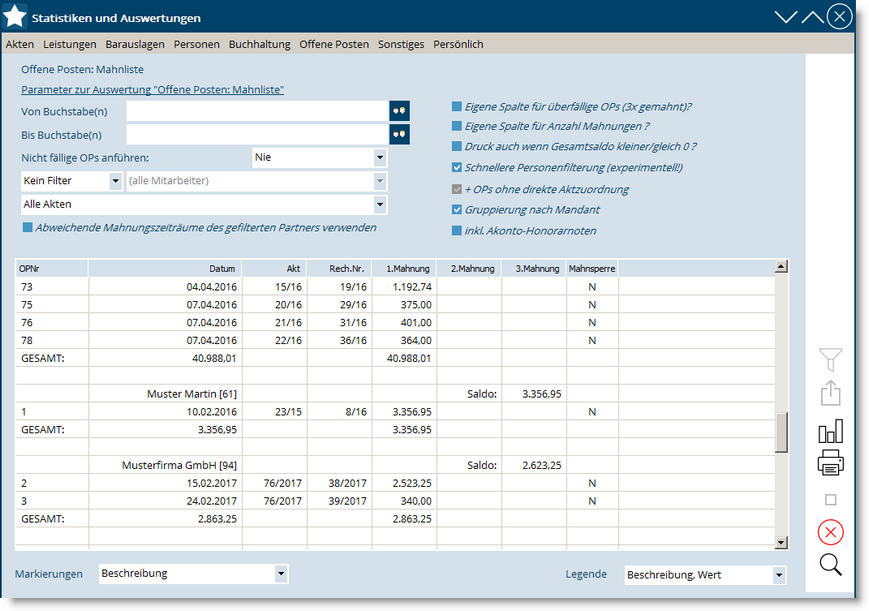Enable Eigene Spalte für überfällige OPs checkbox
The width and height of the screenshot is (869, 611).
click(x=457, y=106)
